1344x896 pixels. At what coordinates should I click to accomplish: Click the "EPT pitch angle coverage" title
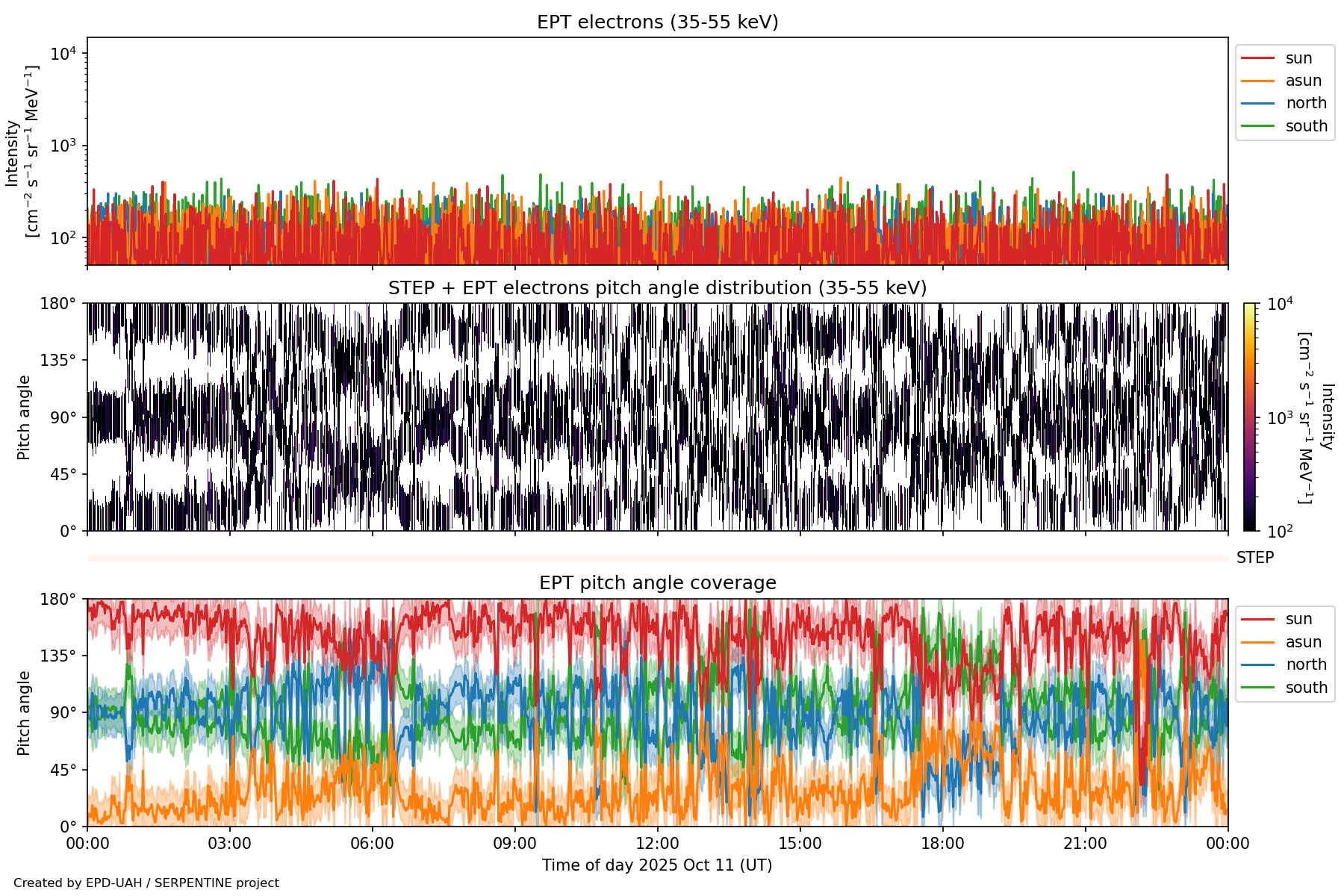coord(657,583)
